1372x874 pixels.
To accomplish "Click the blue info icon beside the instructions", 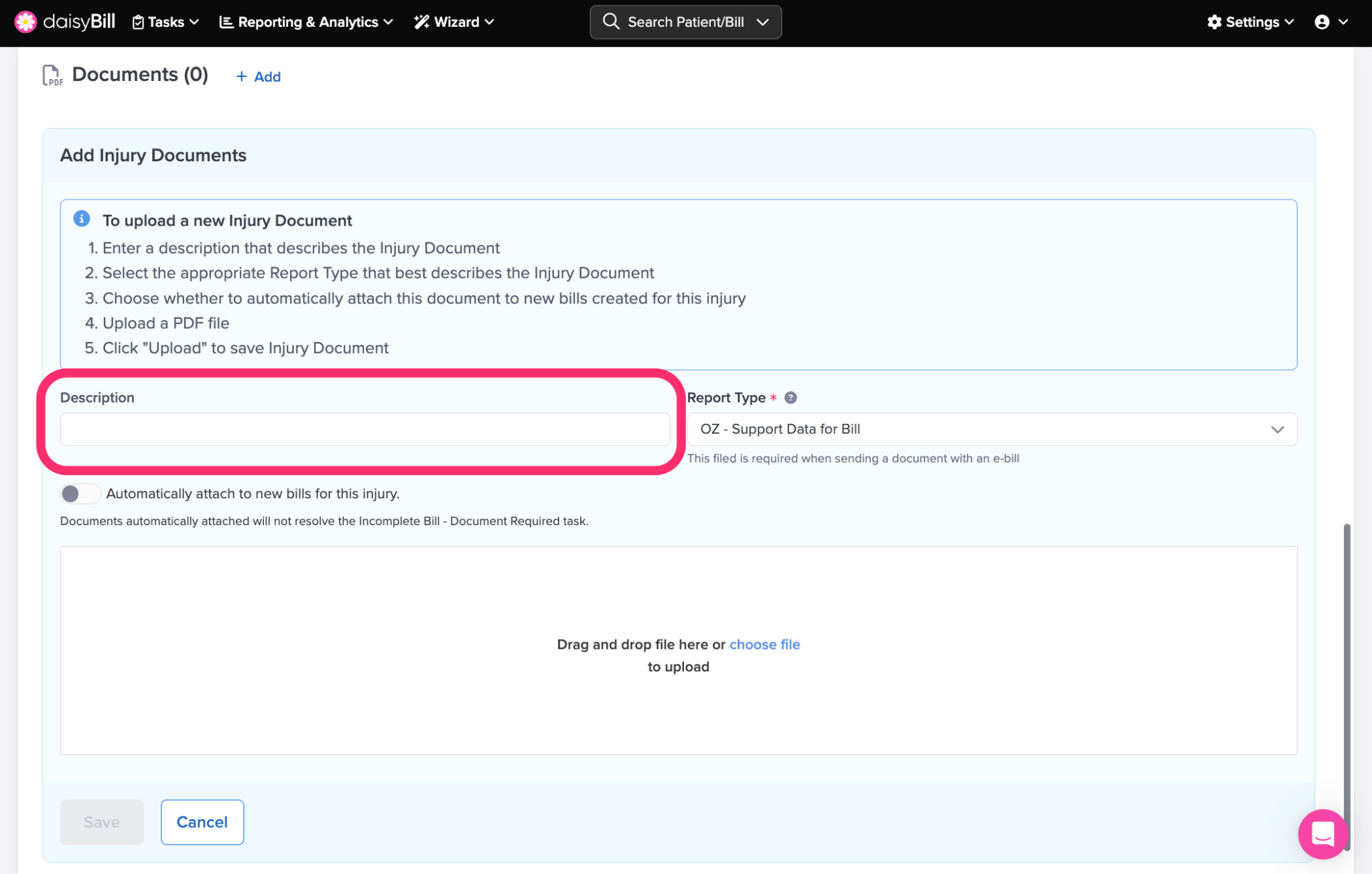I will pyautogui.click(x=82, y=219).
